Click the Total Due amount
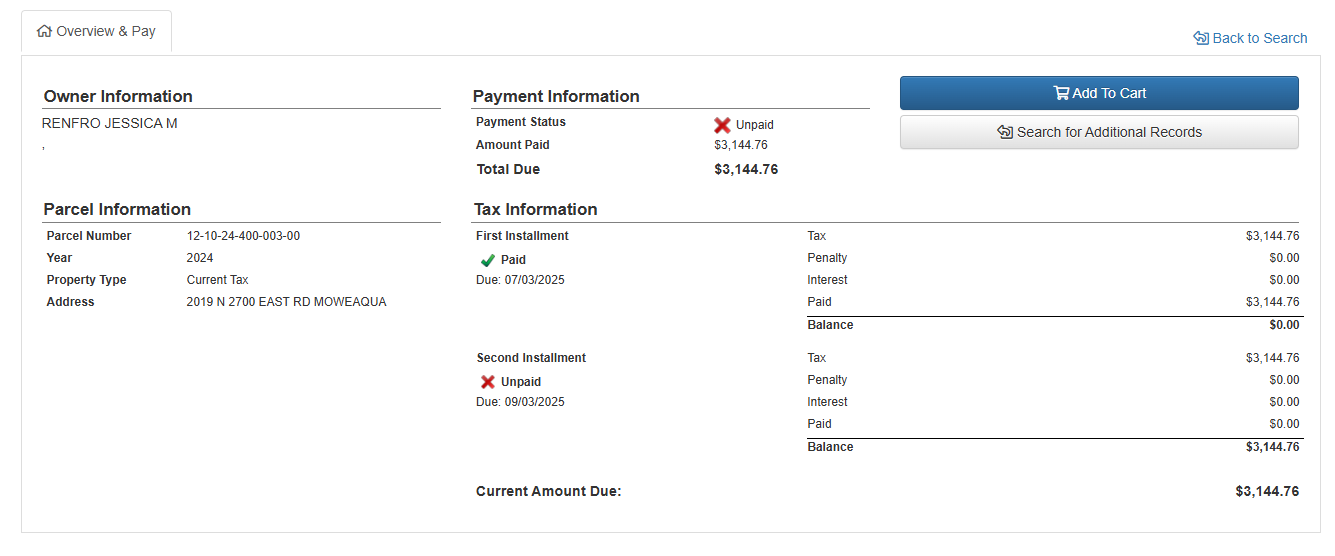This screenshot has width=1335, height=556. pos(746,169)
